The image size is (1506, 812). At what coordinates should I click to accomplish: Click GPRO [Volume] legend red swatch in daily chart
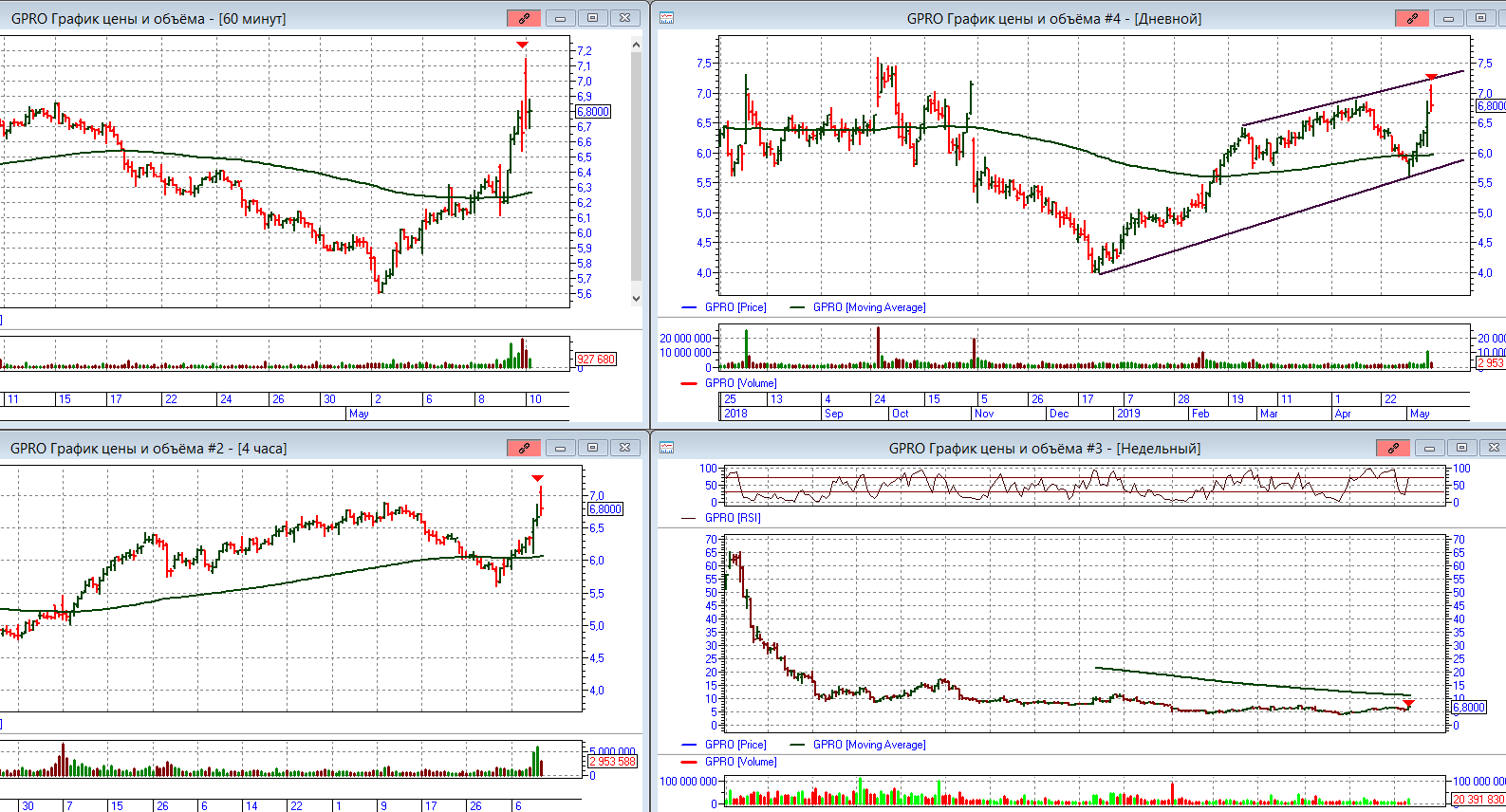[x=690, y=383]
